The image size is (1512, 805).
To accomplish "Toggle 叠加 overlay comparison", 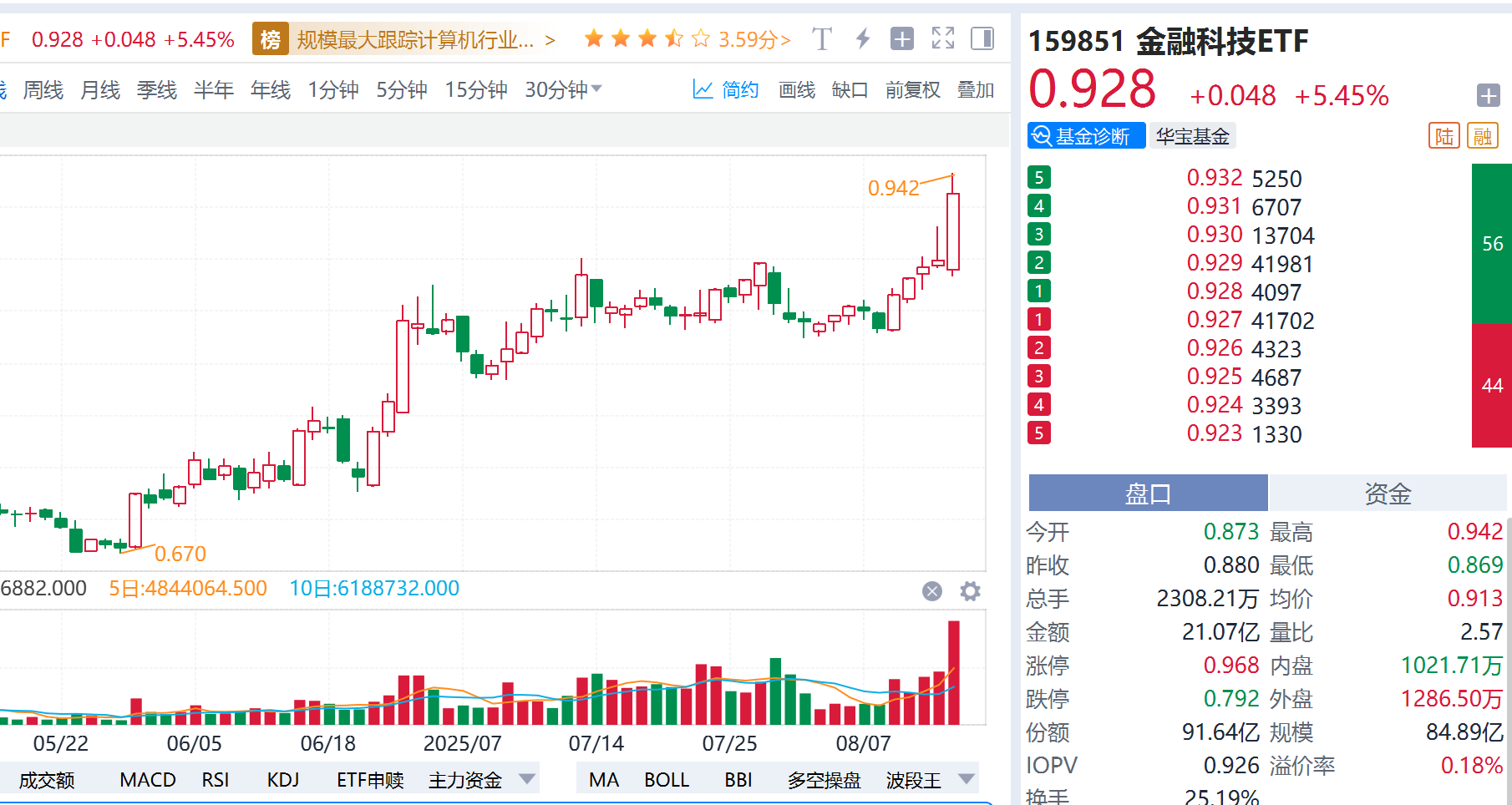I will pyautogui.click(x=975, y=90).
